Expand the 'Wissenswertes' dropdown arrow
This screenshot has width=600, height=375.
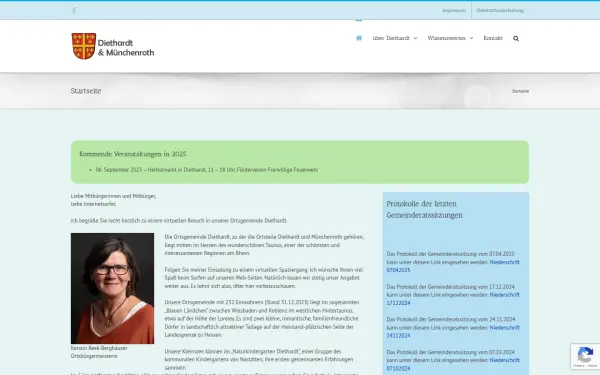coord(471,38)
